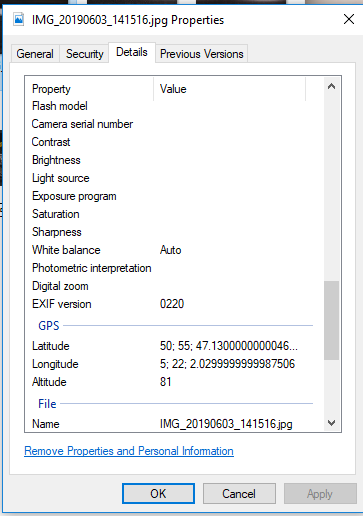Dismiss dialog via Cancel button
Viewport: 363px width, 516px height.
(x=239, y=493)
